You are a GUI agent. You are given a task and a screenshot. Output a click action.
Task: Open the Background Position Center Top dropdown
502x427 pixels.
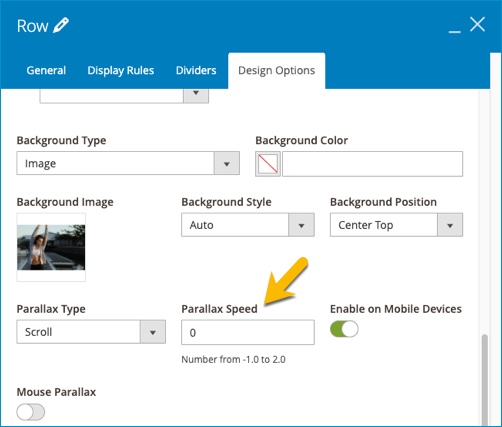tap(450, 225)
